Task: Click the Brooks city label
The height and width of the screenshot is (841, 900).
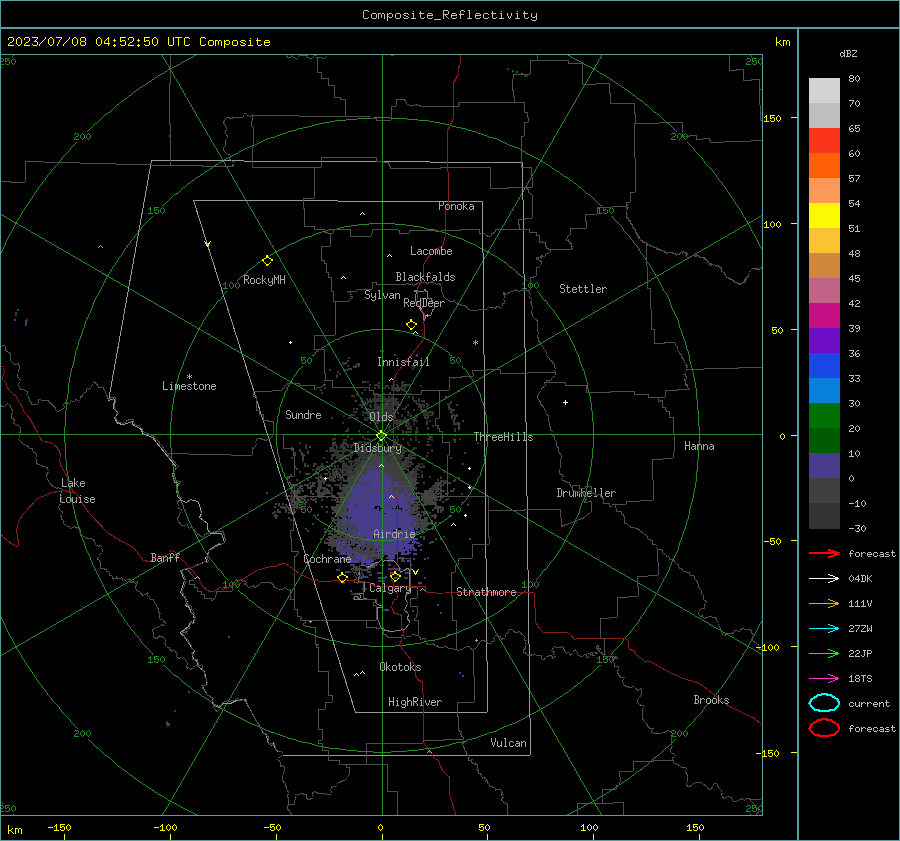Action: [x=711, y=700]
